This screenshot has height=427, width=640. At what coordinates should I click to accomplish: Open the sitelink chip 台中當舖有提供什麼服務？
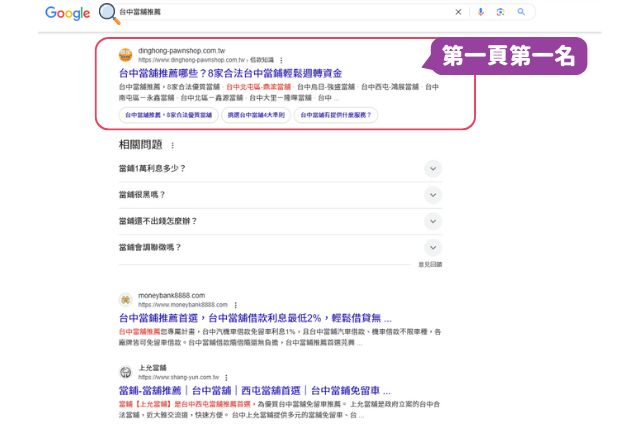tap(336, 115)
